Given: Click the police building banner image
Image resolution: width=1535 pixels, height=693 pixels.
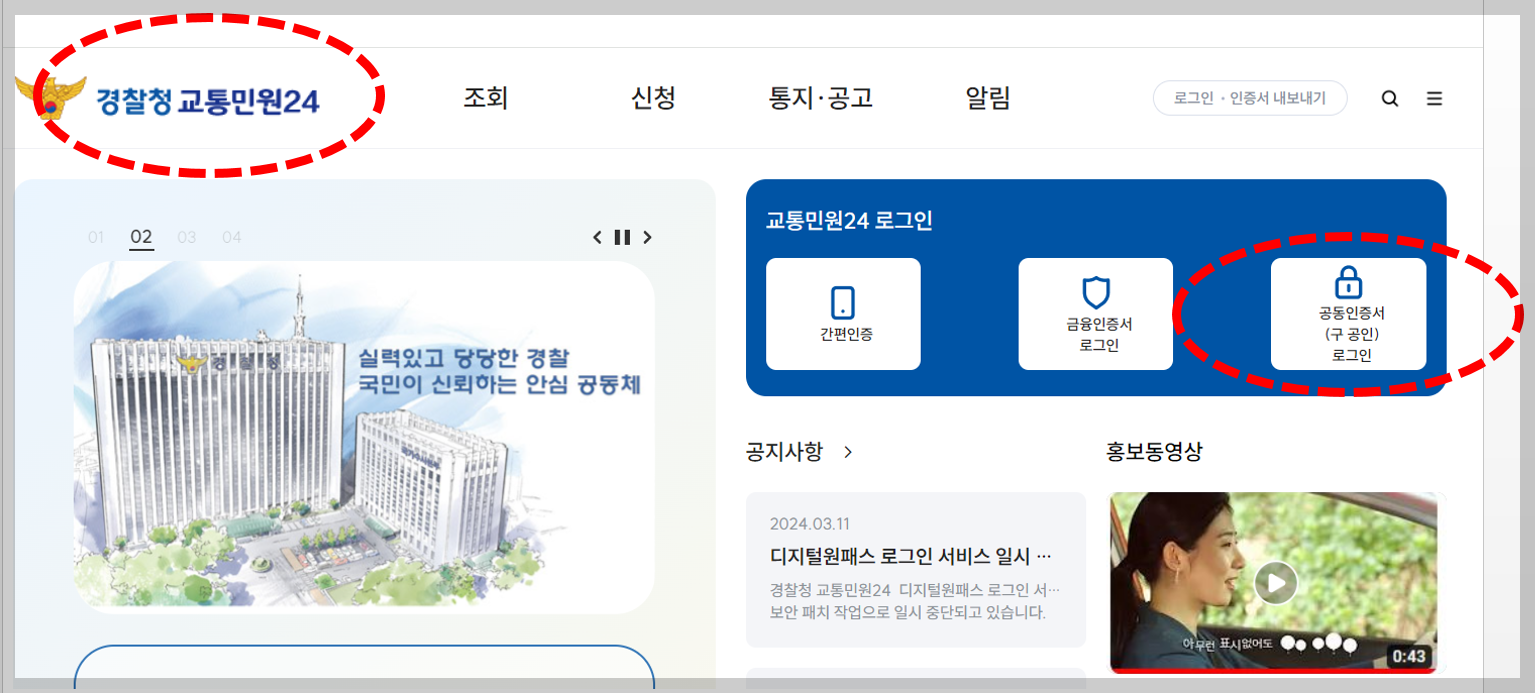Looking at the screenshot, I should point(364,437).
